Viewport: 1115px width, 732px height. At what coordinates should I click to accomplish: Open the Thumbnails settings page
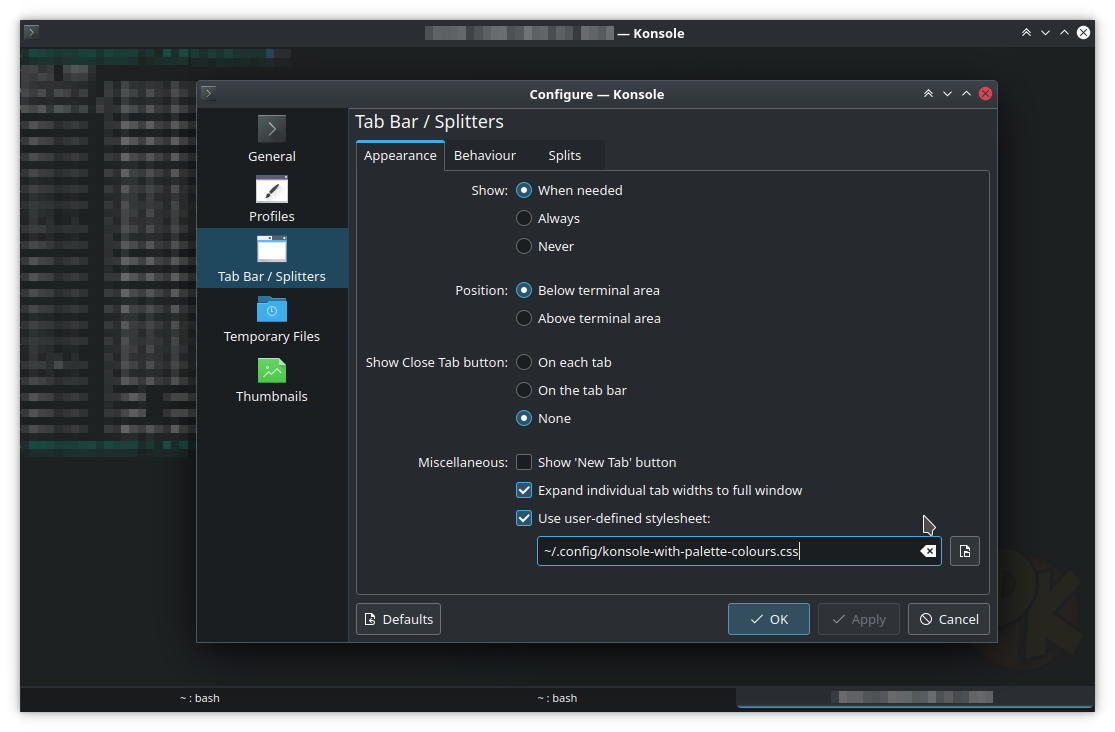coord(272,380)
